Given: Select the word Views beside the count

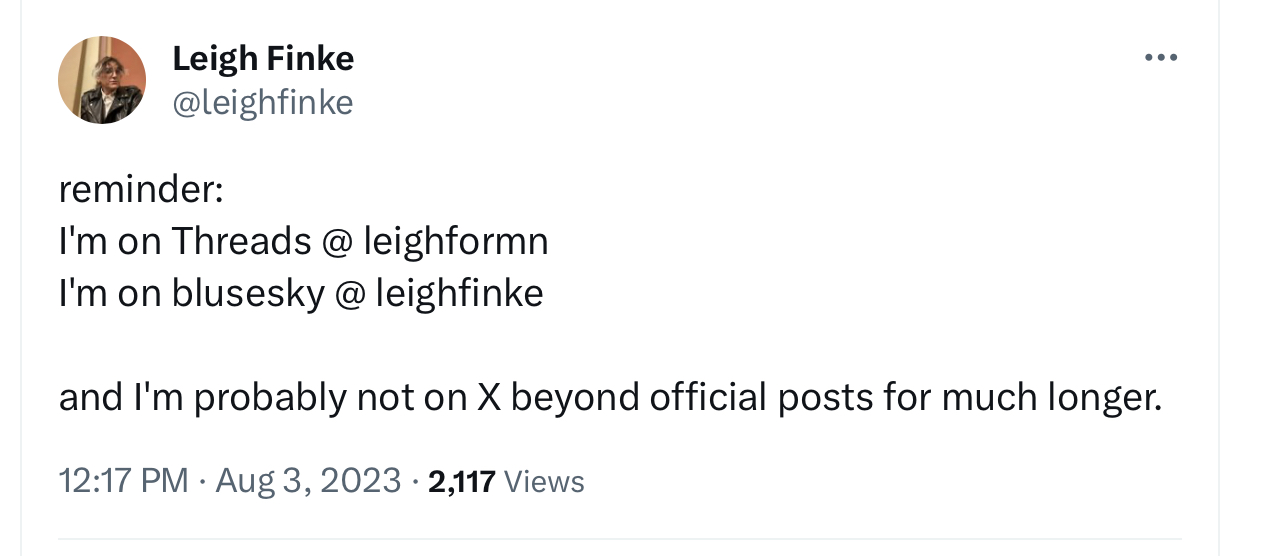Looking at the screenshot, I should coord(545,481).
